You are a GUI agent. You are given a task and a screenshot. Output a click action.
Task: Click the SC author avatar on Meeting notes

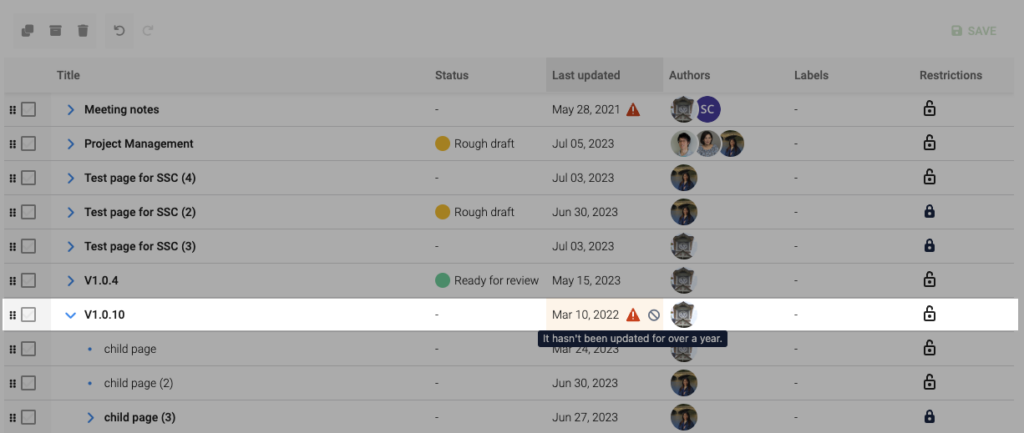click(708, 109)
